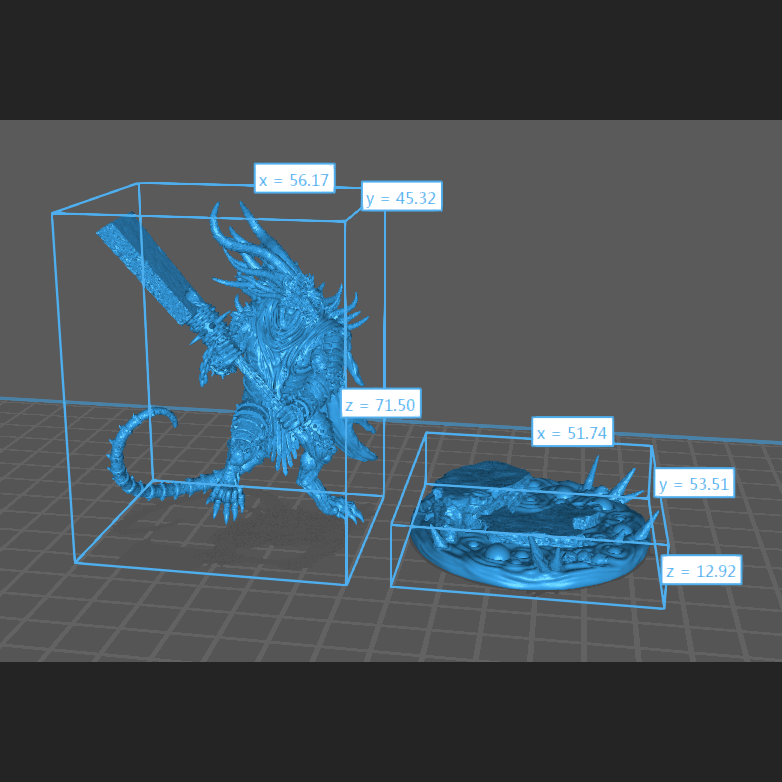
Task: Select the x = 51.74 dimension label
Action: coord(572,432)
